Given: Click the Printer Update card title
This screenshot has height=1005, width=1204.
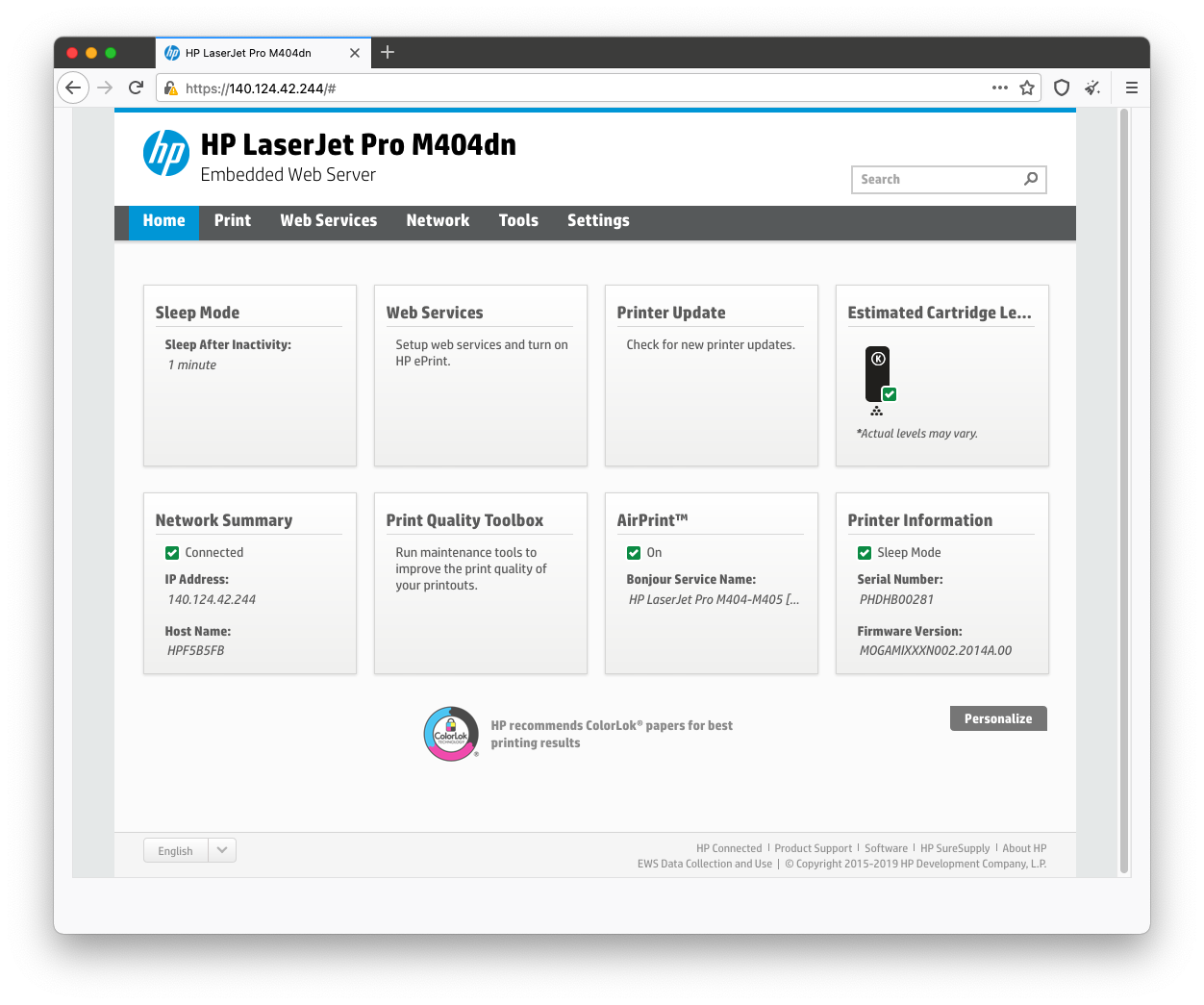Looking at the screenshot, I should (x=671, y=313).
